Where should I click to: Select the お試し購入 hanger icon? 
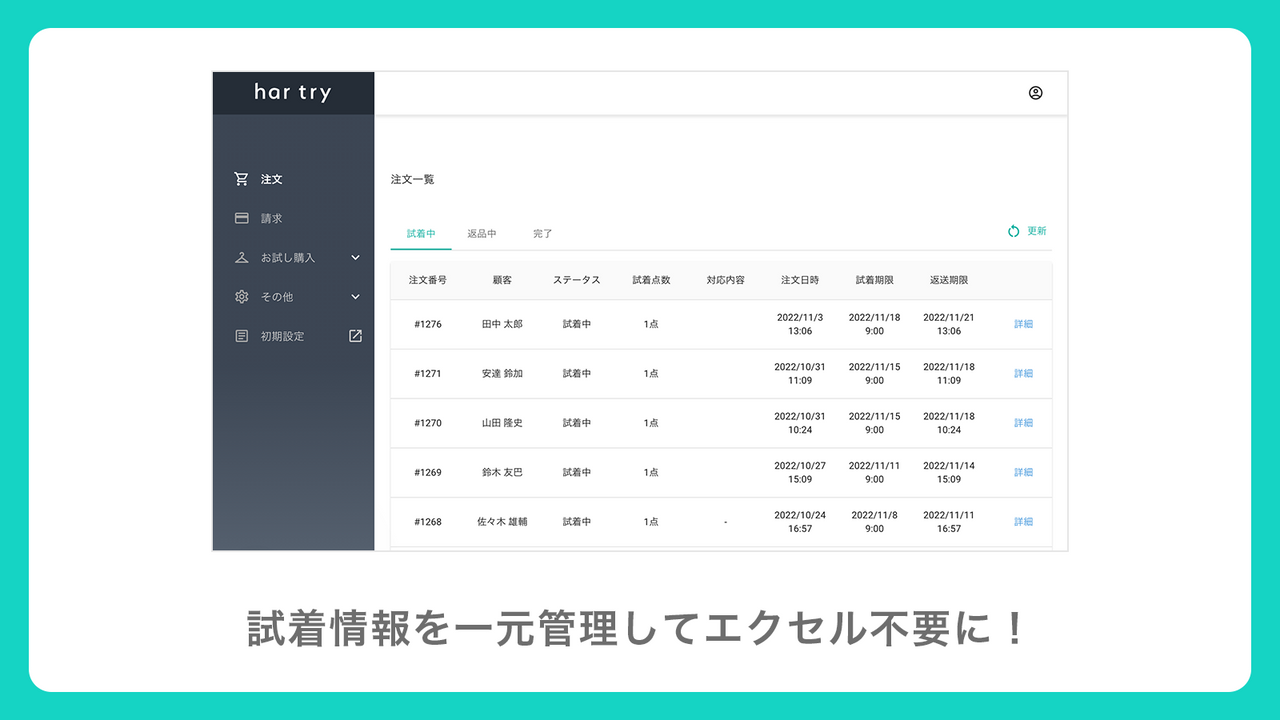[241, 257]
